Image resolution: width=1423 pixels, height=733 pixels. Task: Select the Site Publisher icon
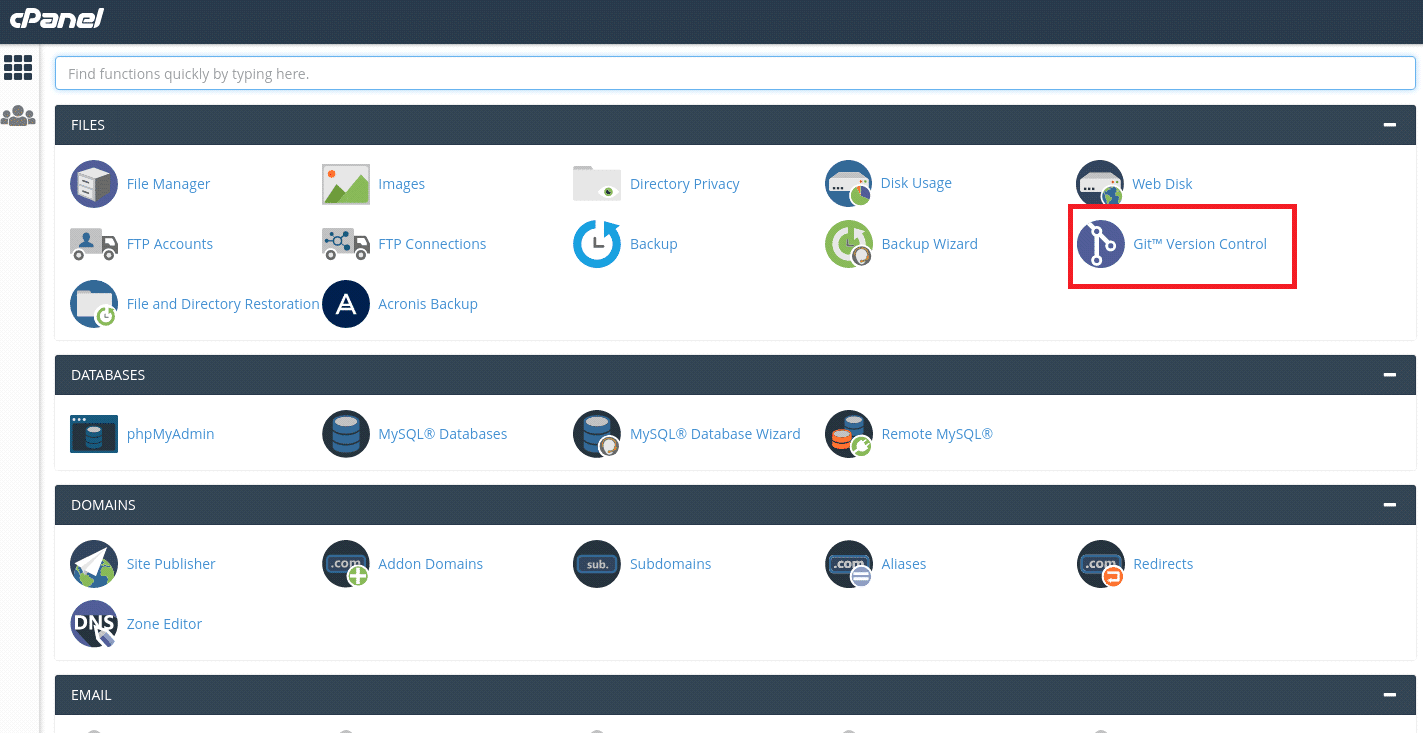(93, 564)
